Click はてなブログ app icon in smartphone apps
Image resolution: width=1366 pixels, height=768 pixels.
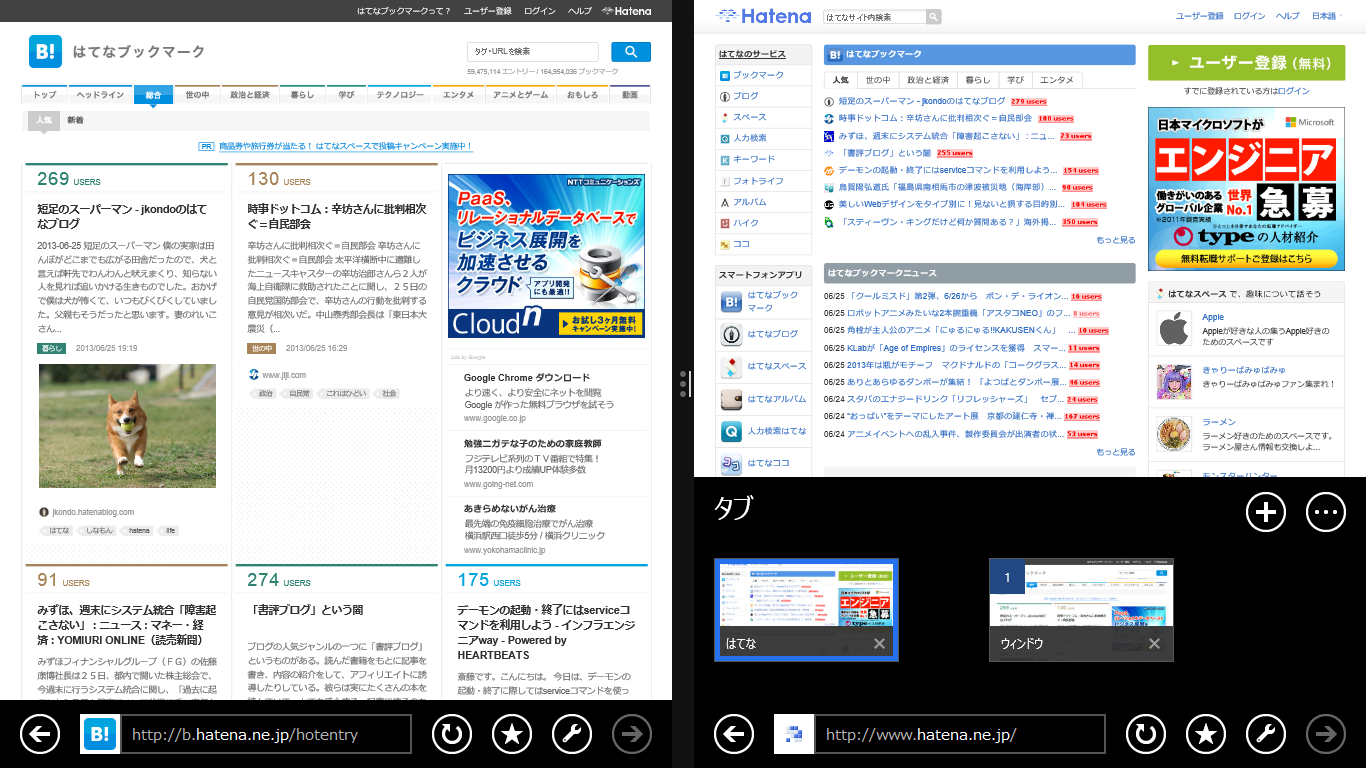pyautogui.click(x=731, y=334)
